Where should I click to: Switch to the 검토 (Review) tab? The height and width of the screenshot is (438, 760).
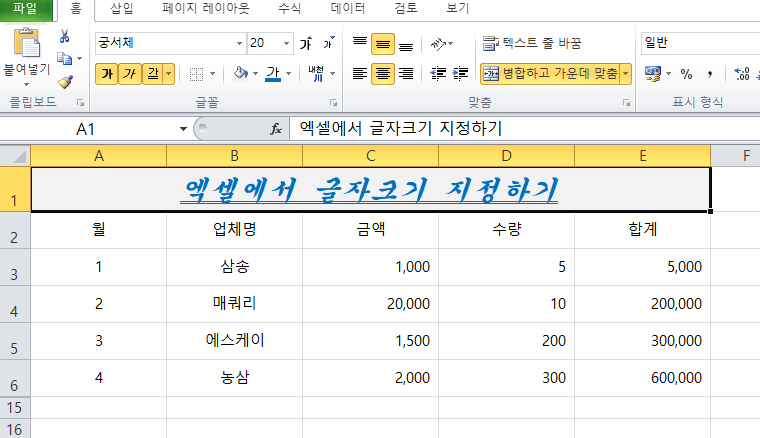(406, 9)
